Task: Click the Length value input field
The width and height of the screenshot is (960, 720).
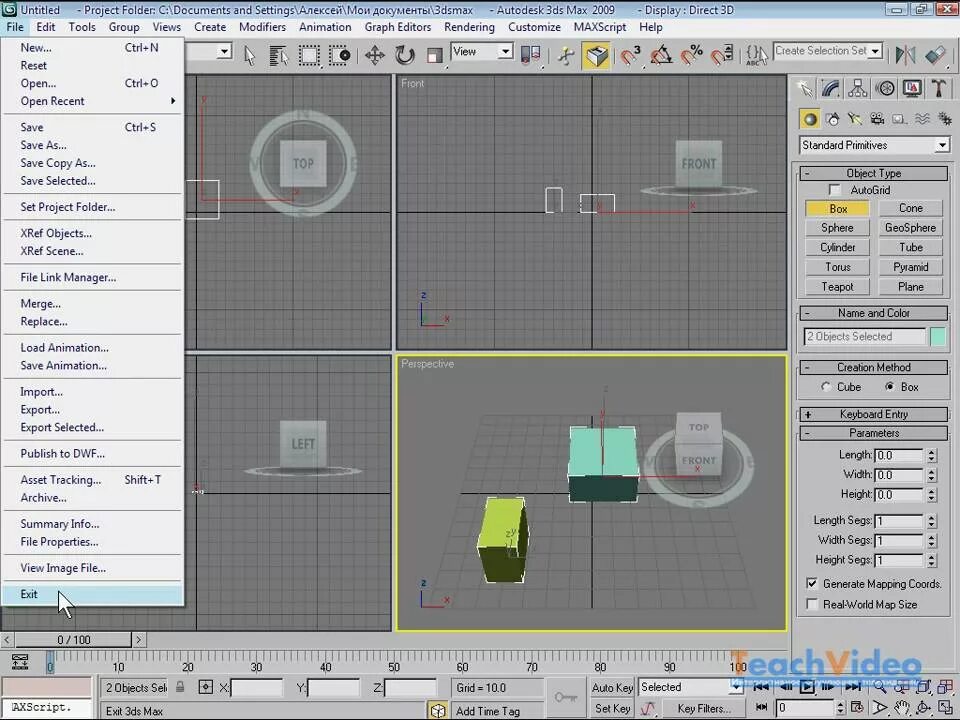Action: click(x=899, y=456)
